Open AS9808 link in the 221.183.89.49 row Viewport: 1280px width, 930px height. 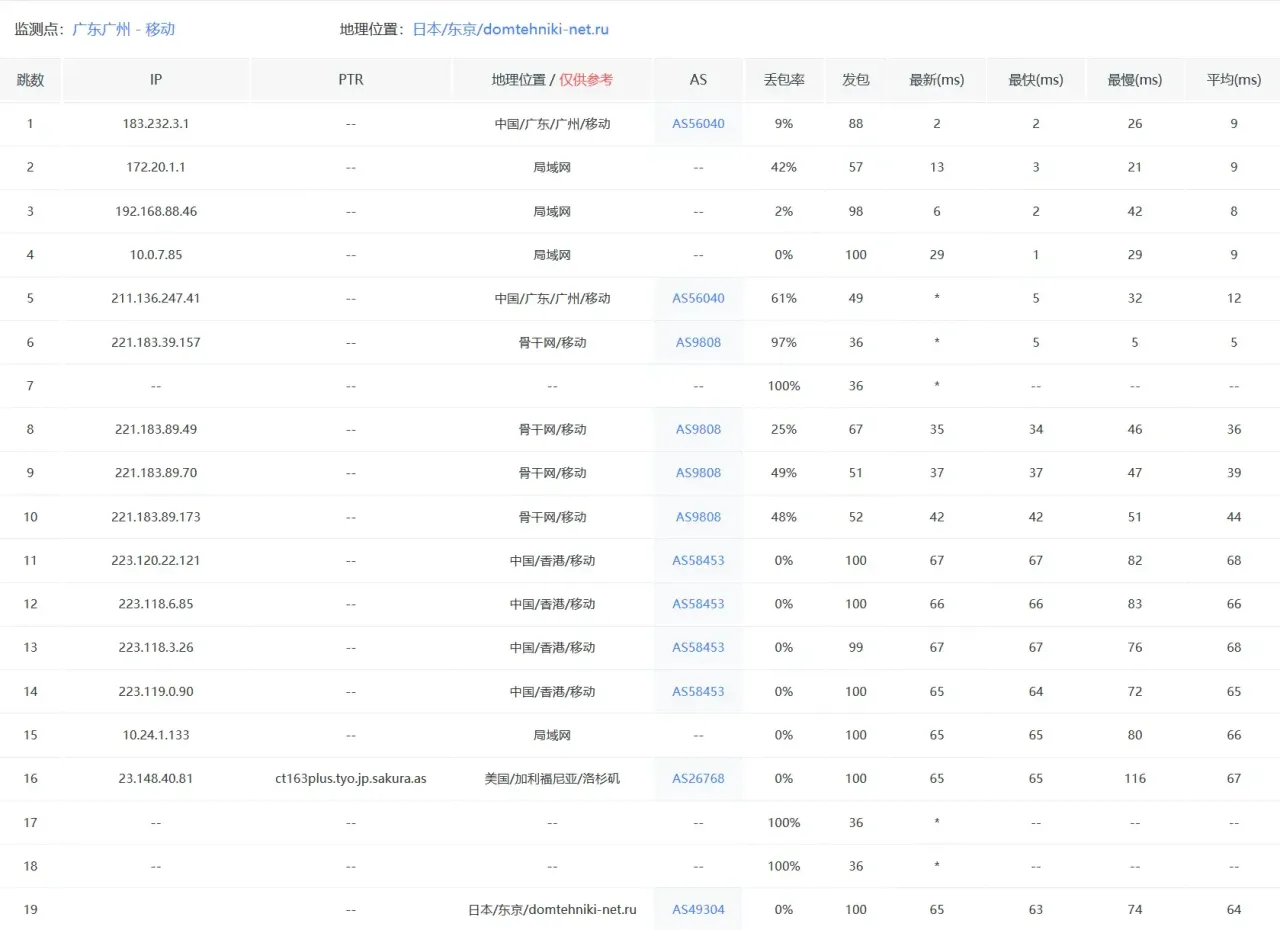point(698,429)
